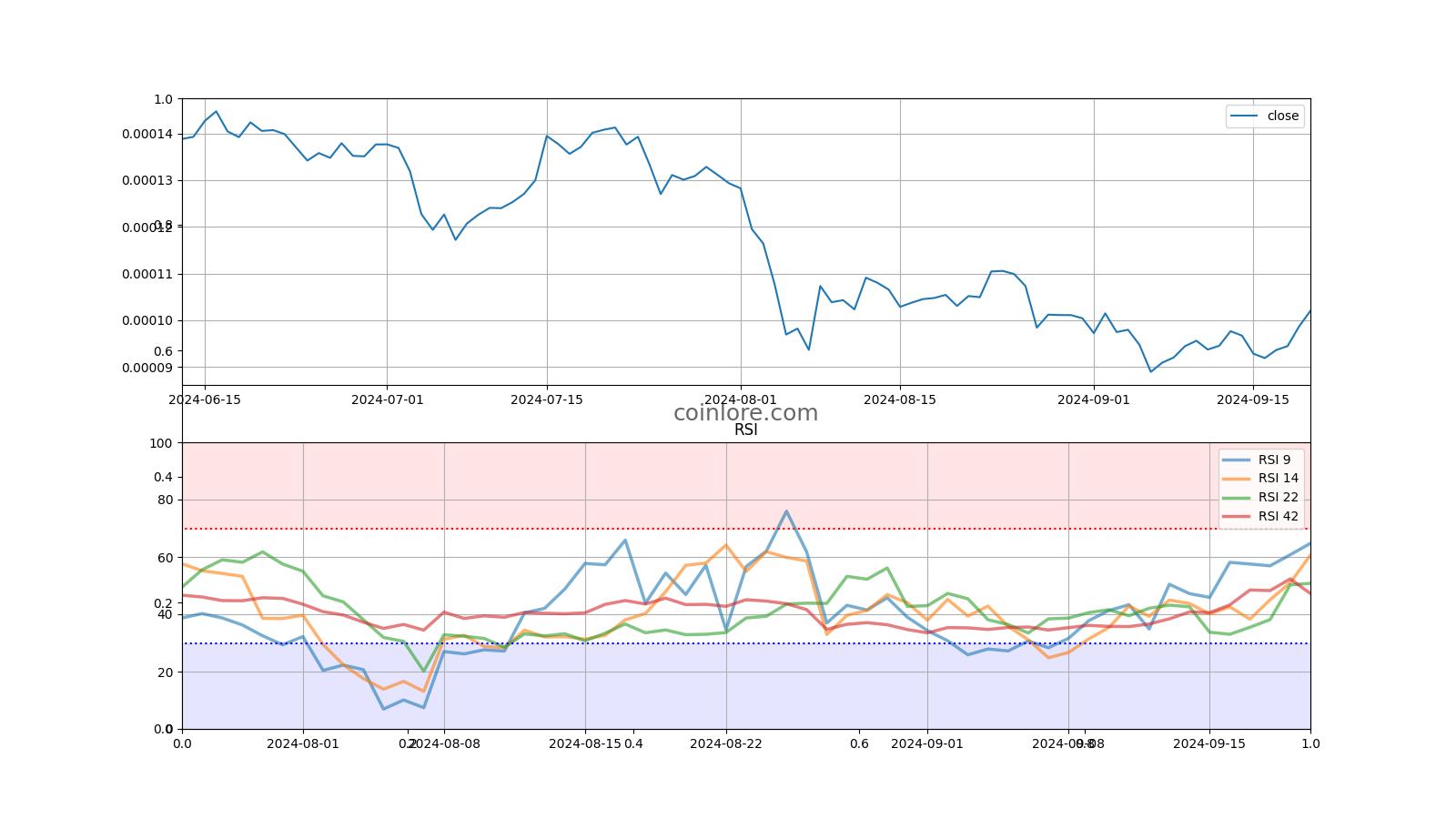Click the RSI axis value 60
Viewport: 1456px width, 819px height.
pyautogui.click(x=165, y=558)
